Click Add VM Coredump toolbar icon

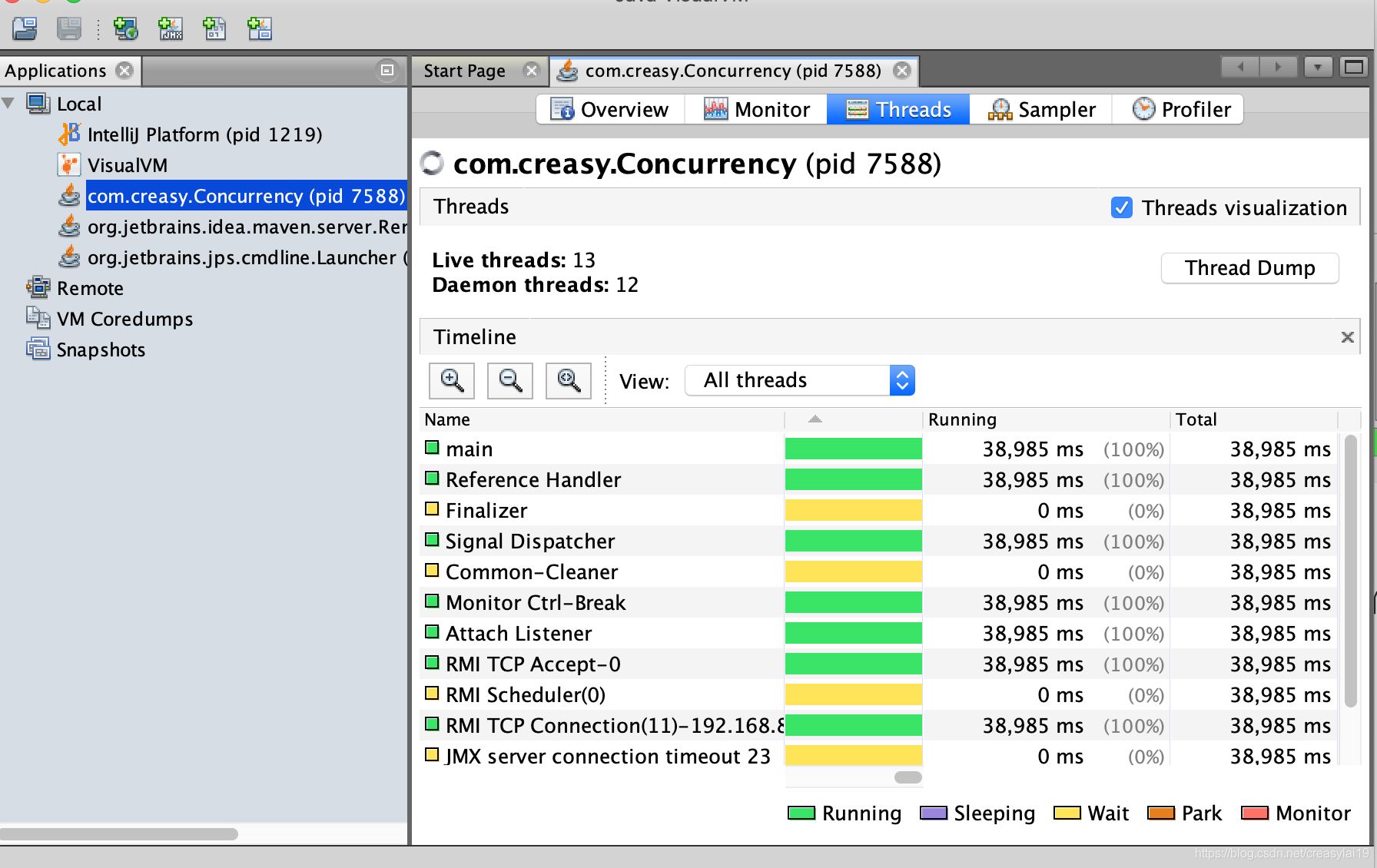click(x=214, y=29)
